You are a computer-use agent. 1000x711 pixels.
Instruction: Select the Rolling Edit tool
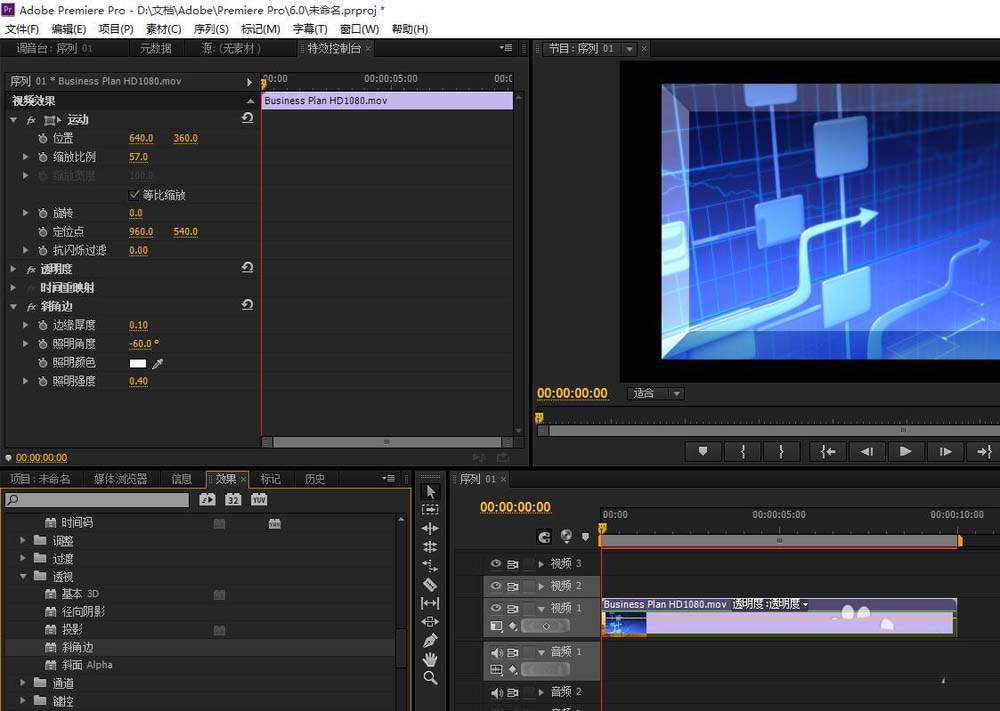[430, 546]
